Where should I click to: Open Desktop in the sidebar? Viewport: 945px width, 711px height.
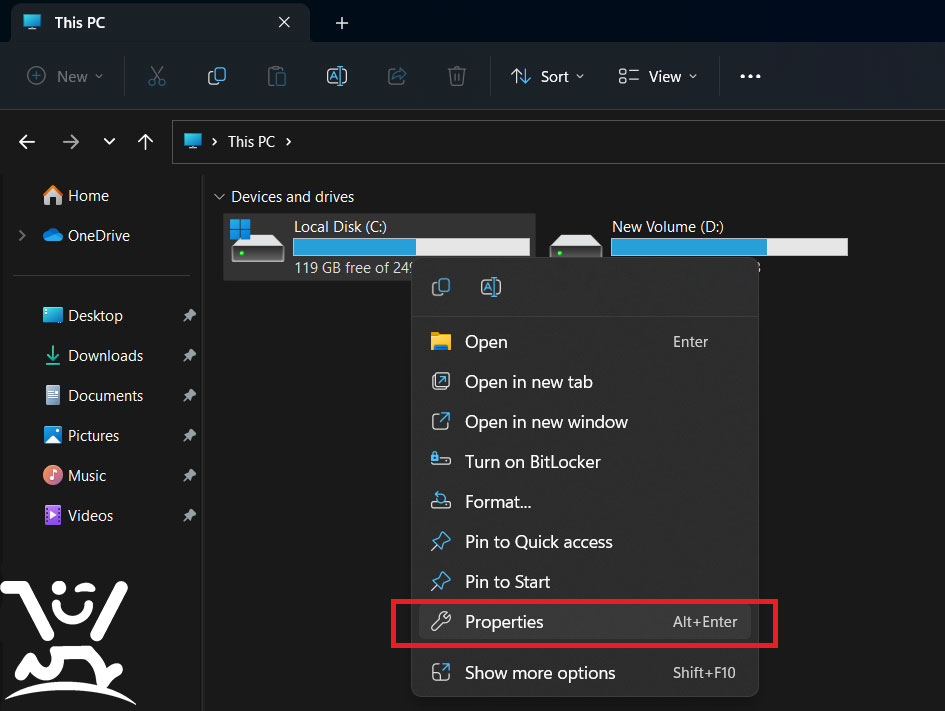tap(83, 316)
